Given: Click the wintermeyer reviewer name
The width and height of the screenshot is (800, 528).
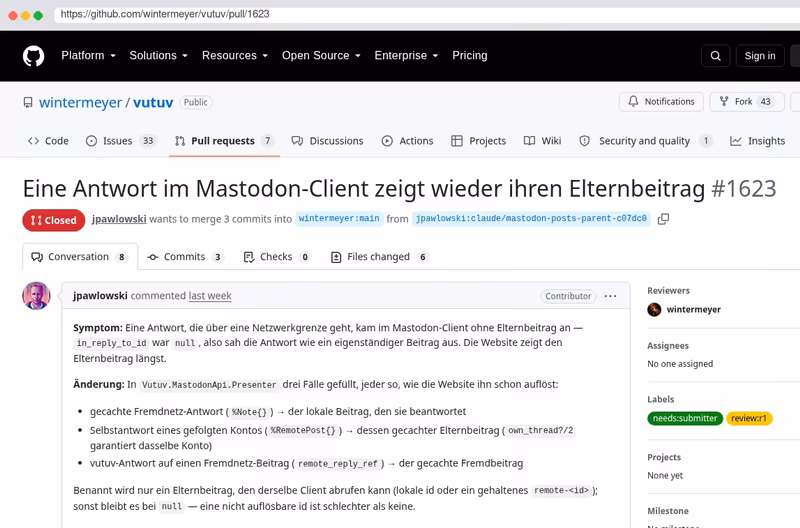Looking at the screenshot, I should coord(693,310).
